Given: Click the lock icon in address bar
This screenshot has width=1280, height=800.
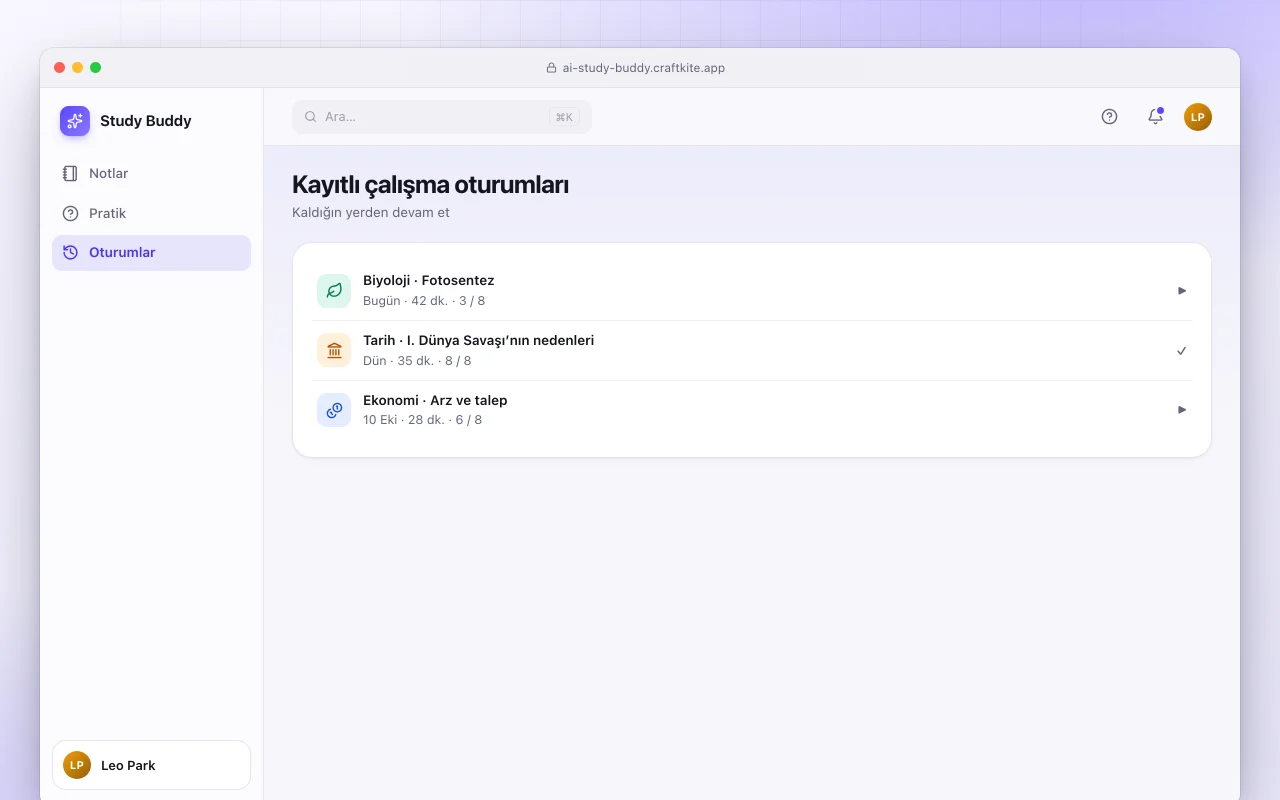Looking at the screenshot, I should pos(551,68).
